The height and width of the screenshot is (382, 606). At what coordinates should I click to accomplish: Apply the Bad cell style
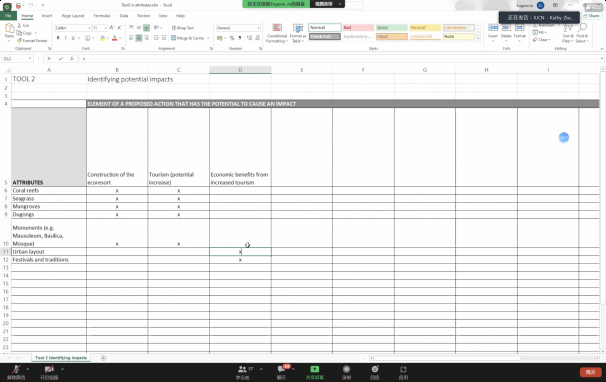tap(358, 27)
